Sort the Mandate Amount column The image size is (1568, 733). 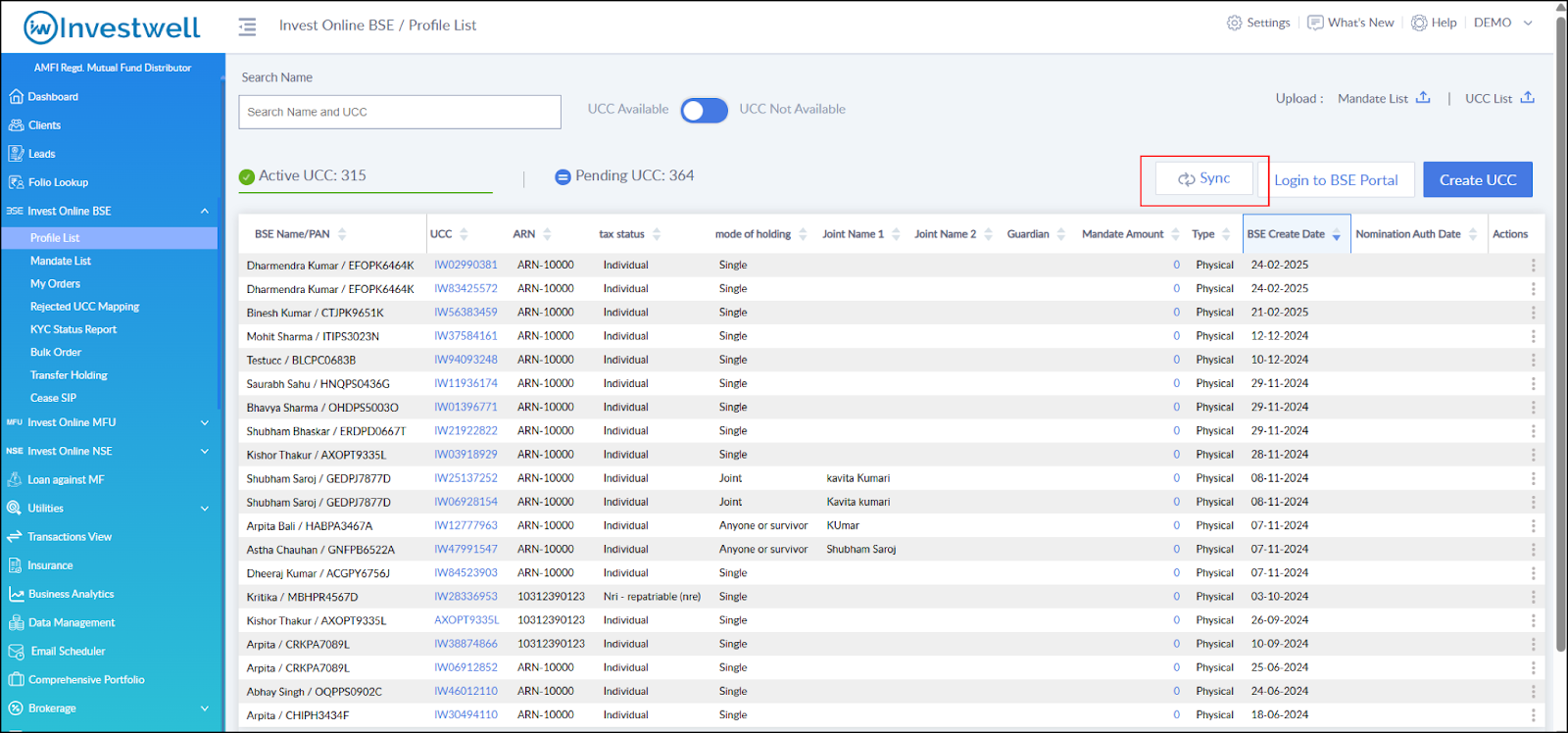tap(1174, 234)
